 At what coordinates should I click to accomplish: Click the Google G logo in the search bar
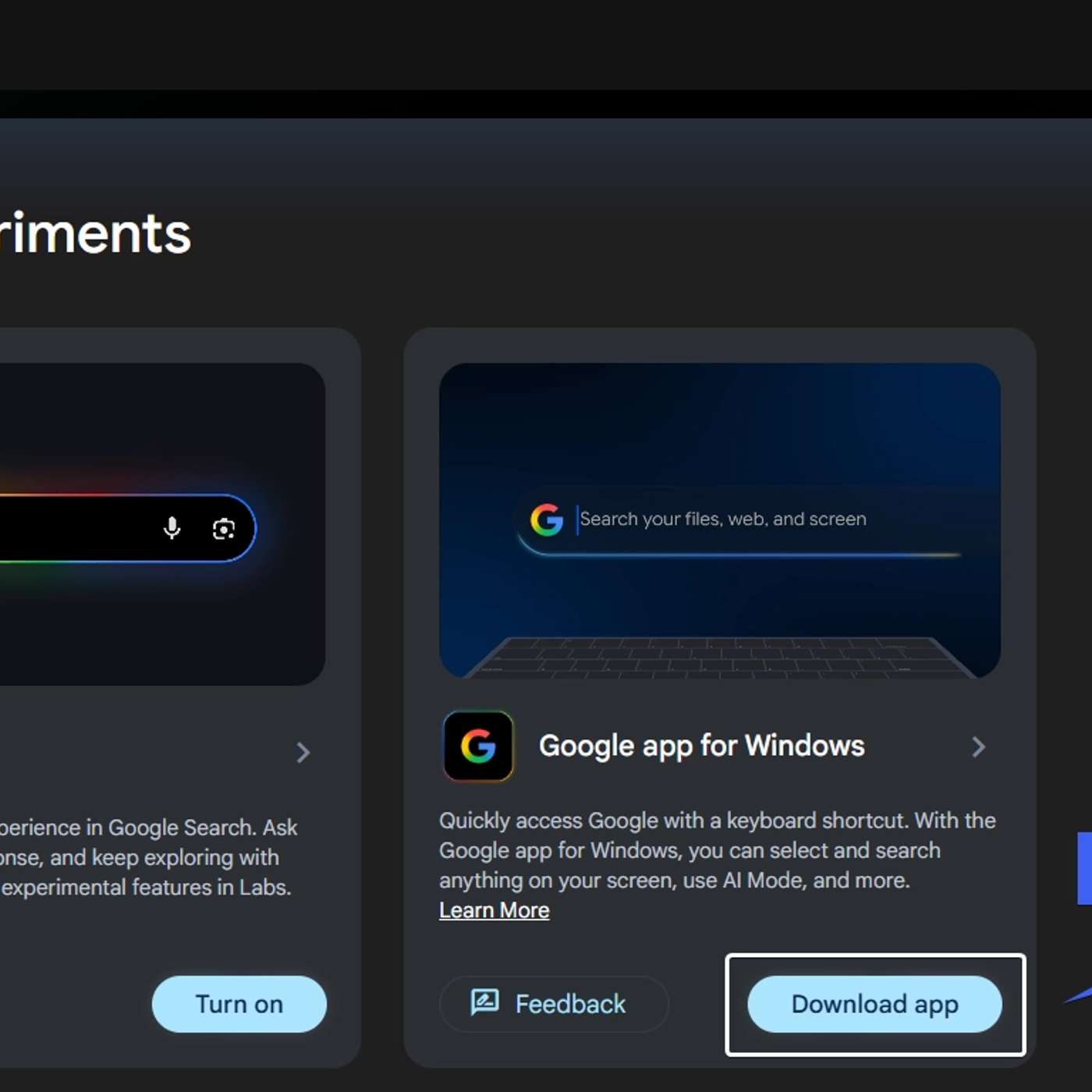[x=548, y=519]
